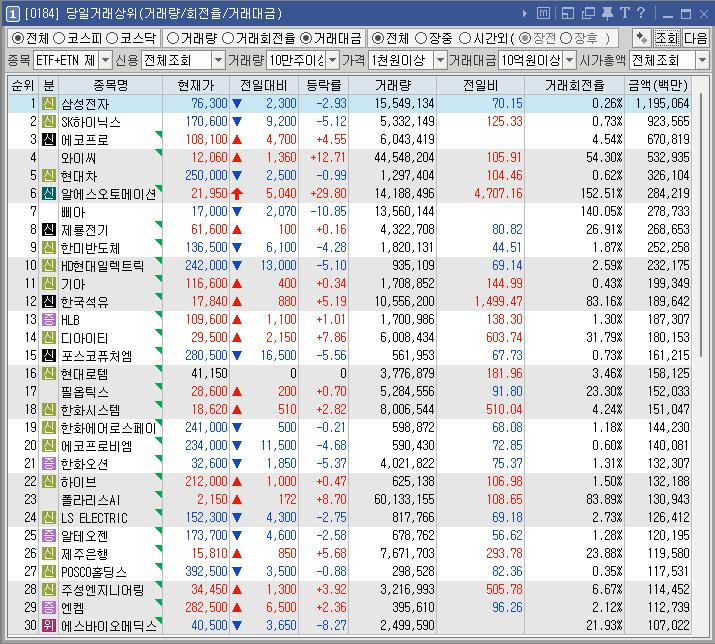Open the 거래량 10만주이상 dropdown
This screenshot has width=715, height=644.
click(332, 60)
